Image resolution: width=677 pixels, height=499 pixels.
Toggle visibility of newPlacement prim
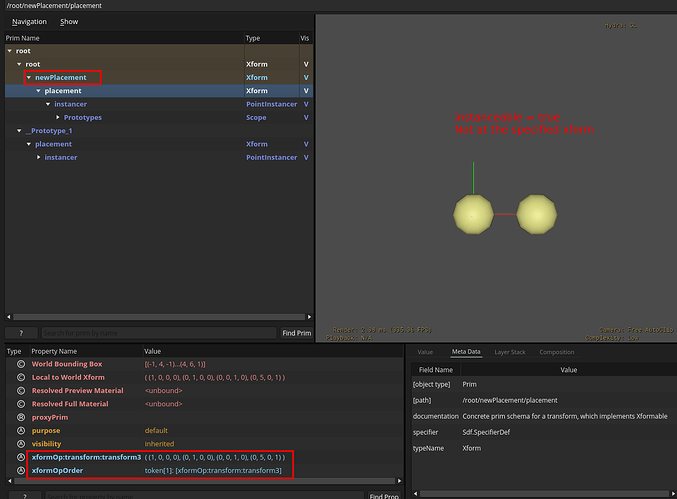306,78
